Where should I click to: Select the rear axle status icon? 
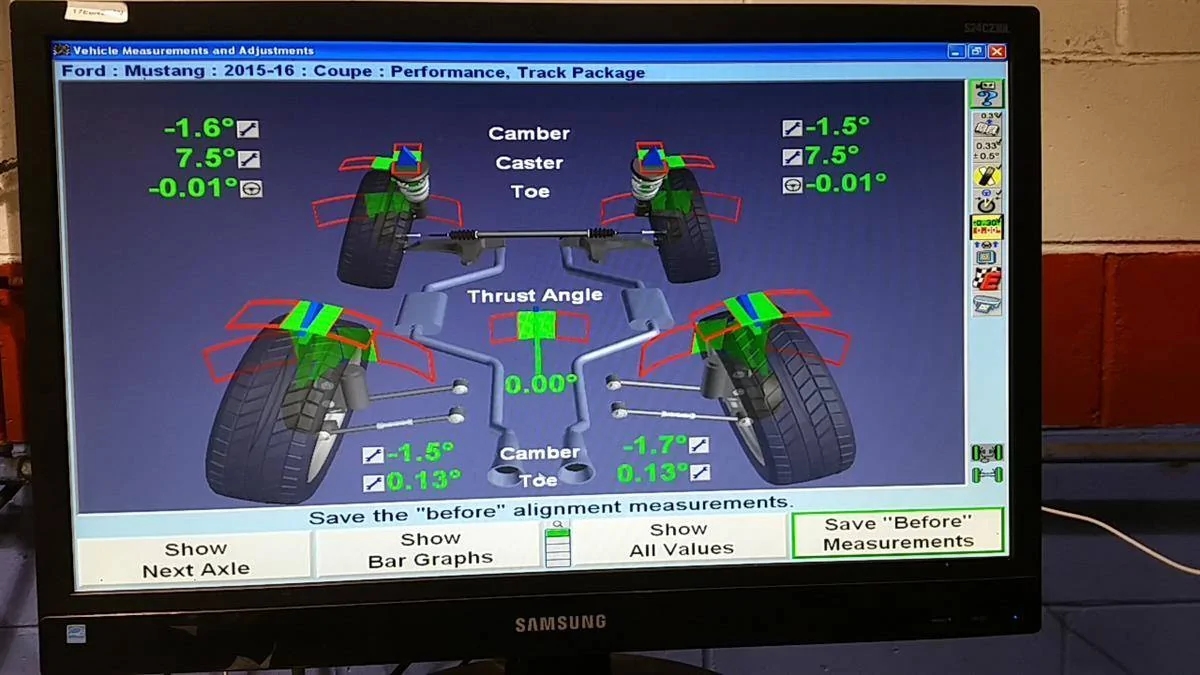point(986,475)
